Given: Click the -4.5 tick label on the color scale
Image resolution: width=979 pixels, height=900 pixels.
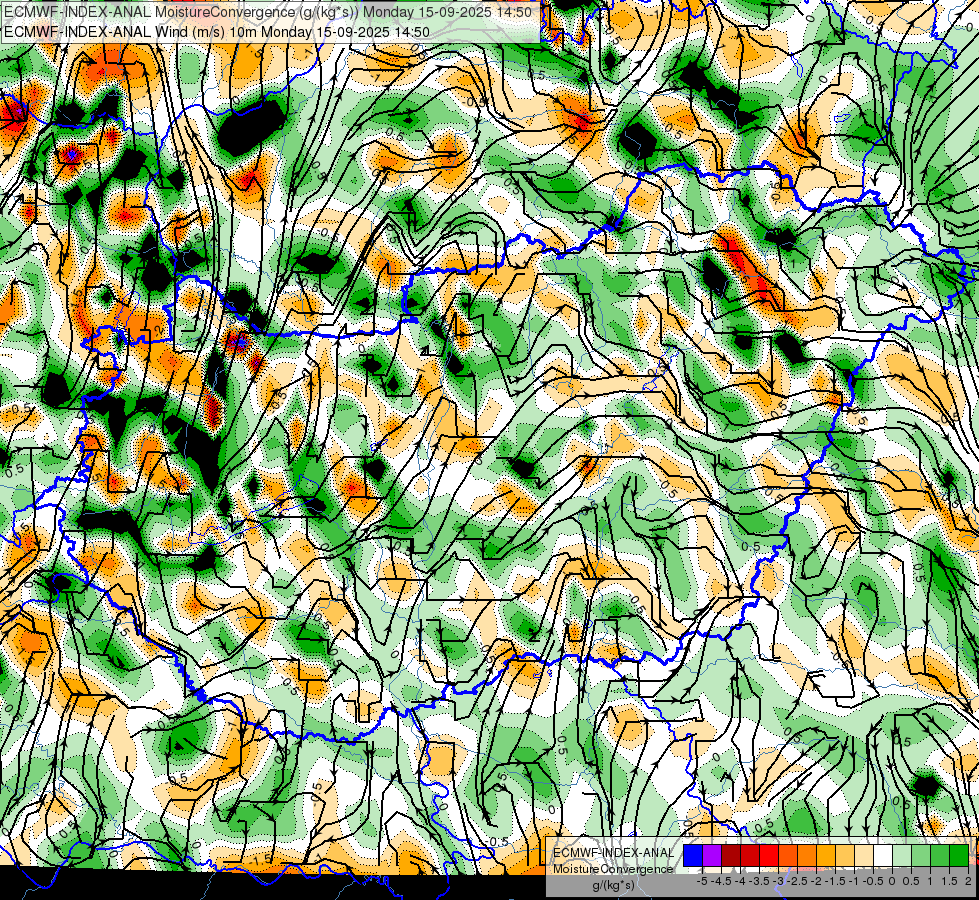Looking at the screenshot, I should (x=721, y=881).
